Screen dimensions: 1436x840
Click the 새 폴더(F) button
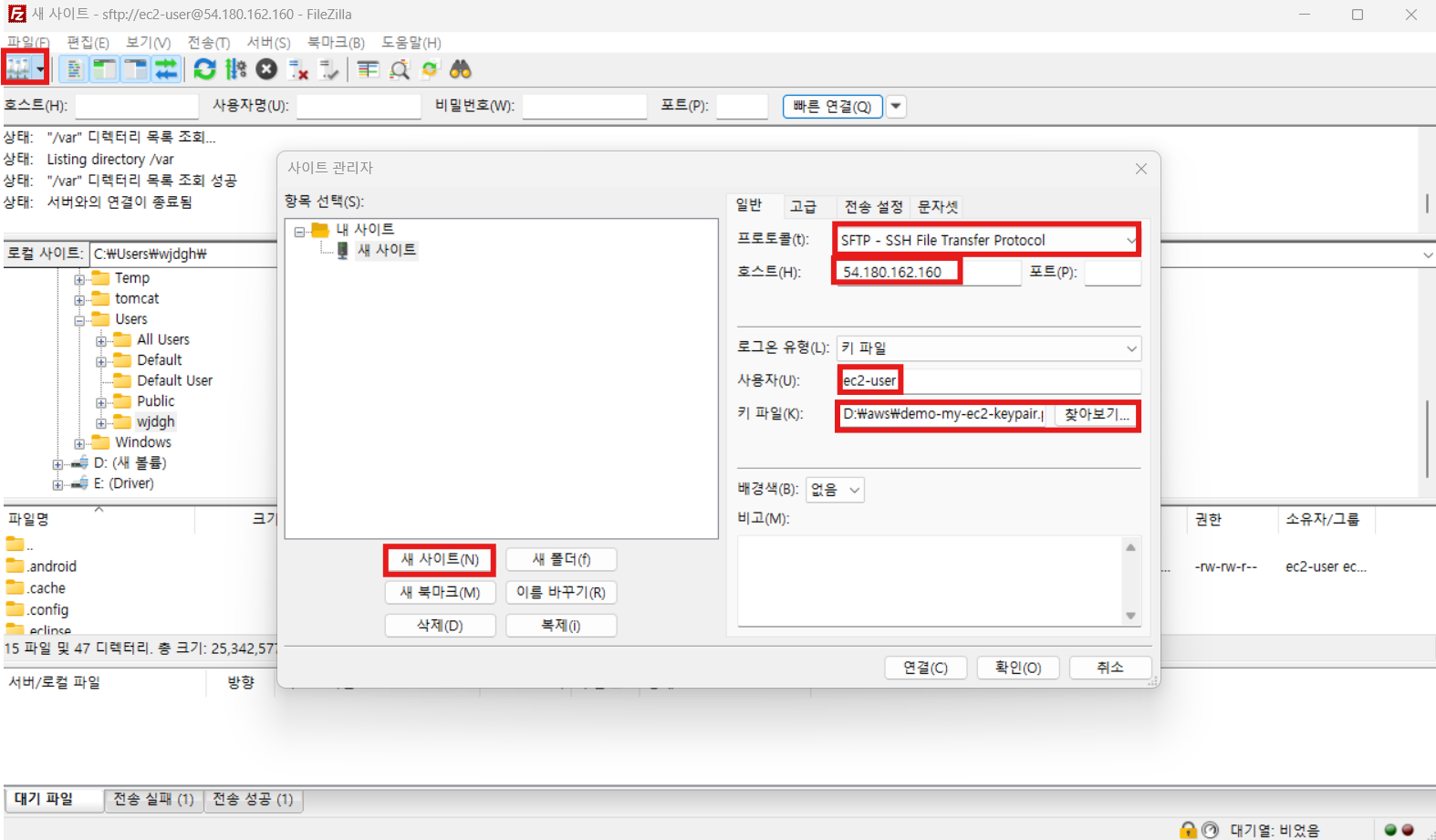561,559
